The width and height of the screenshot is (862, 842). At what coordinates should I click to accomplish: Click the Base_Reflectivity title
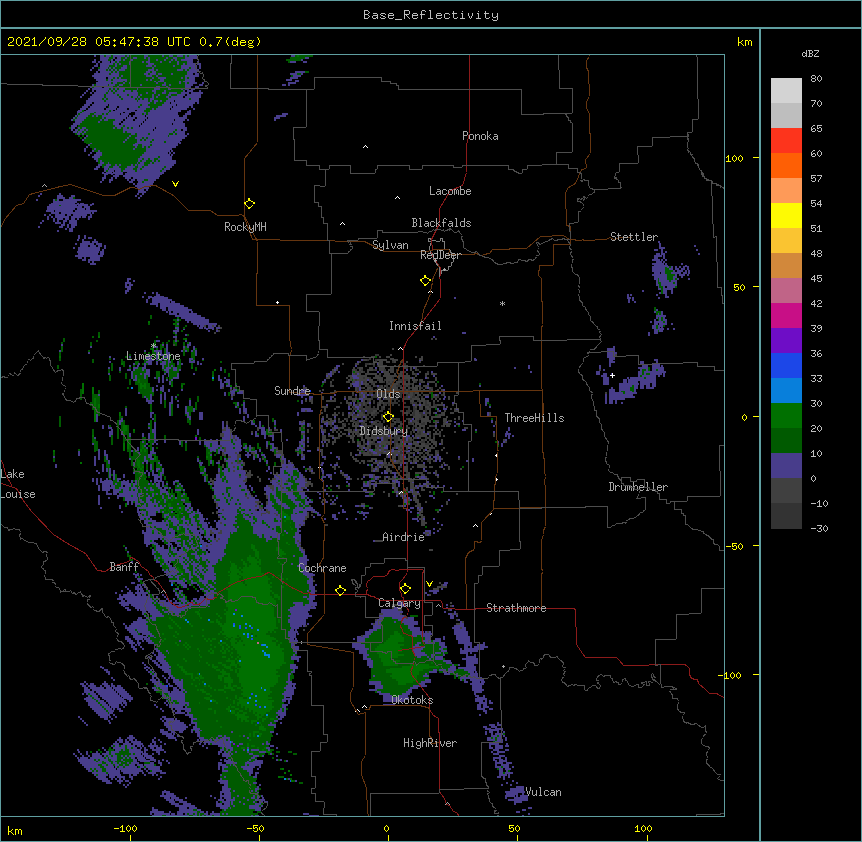(431, 15)
